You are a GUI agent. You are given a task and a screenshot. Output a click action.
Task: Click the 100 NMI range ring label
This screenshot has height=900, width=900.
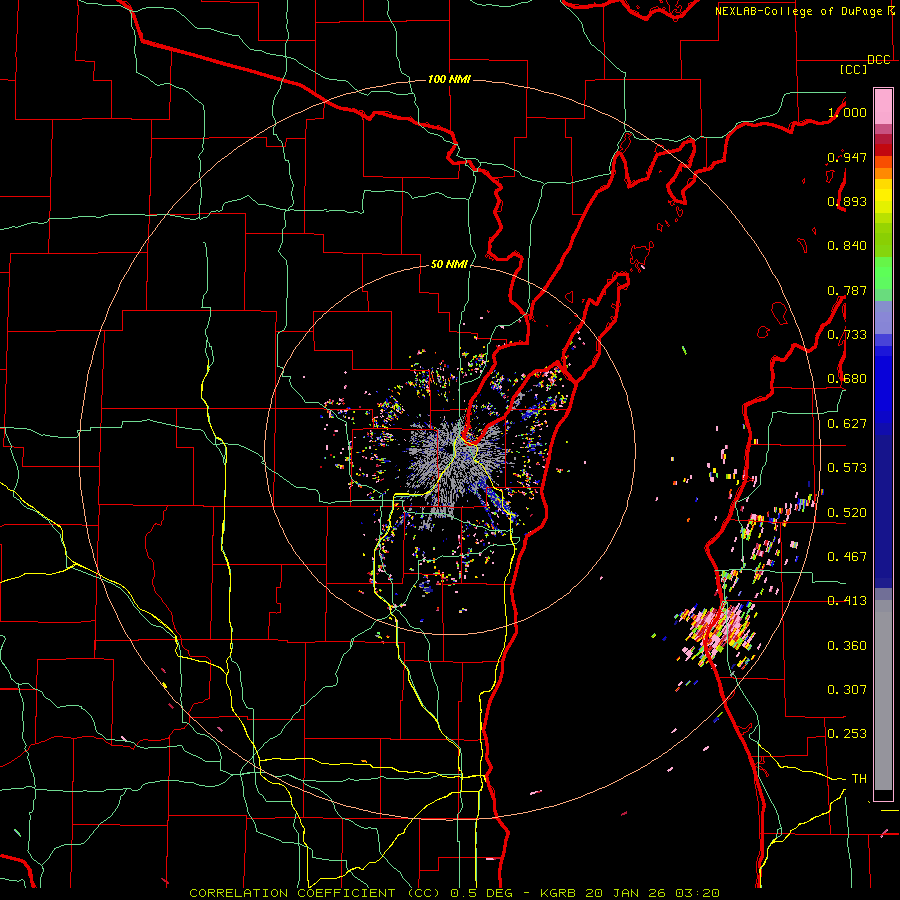449,79
